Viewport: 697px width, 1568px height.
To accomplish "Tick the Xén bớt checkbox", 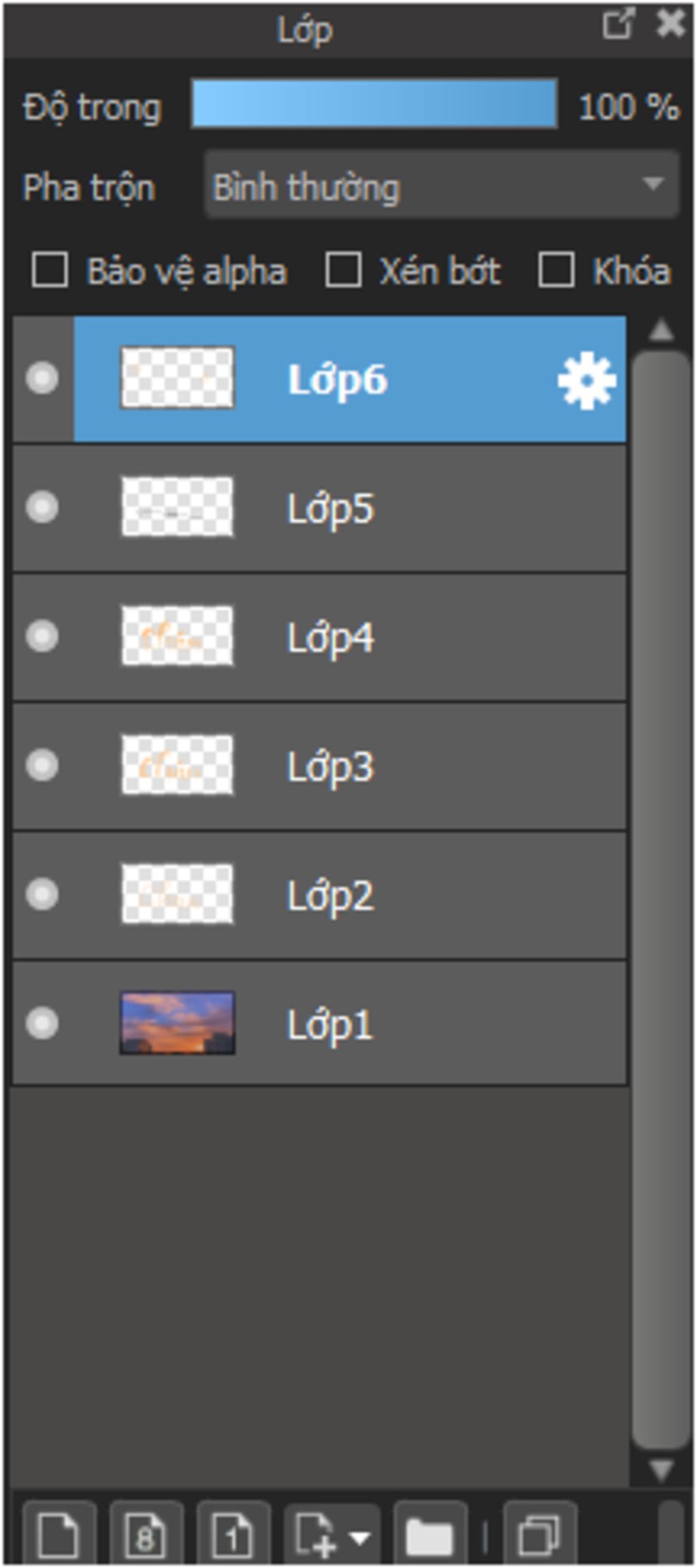I will [343, 270].
